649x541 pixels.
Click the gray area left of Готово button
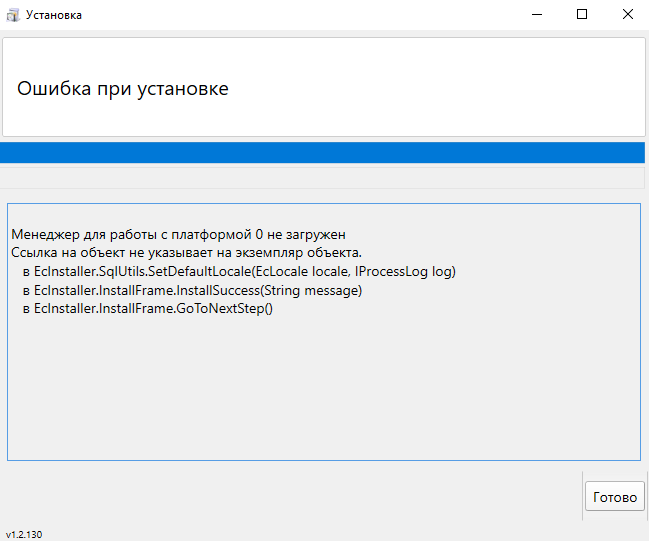point(290,495)
